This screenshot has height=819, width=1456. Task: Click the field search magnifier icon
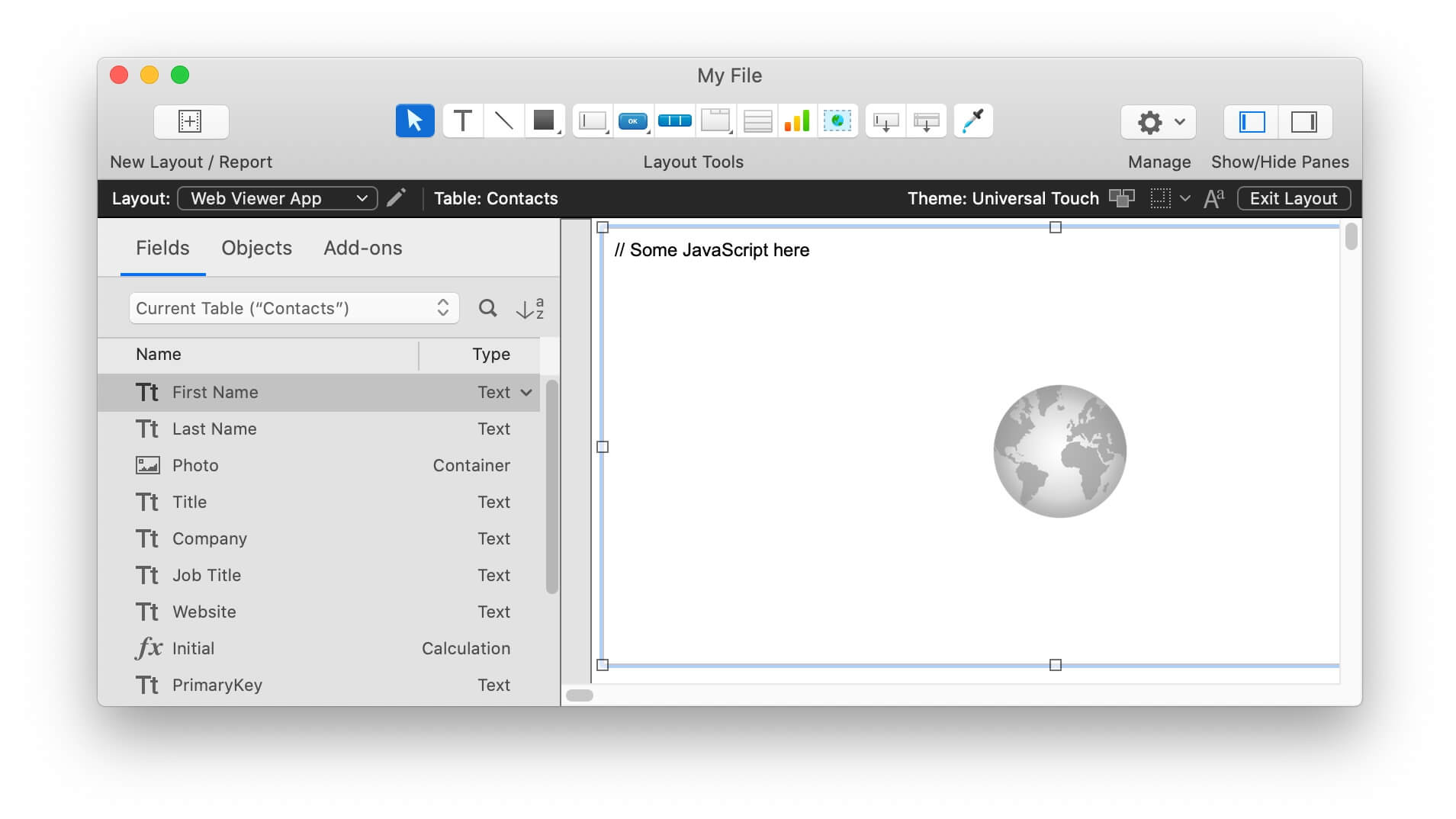[487, 308]
